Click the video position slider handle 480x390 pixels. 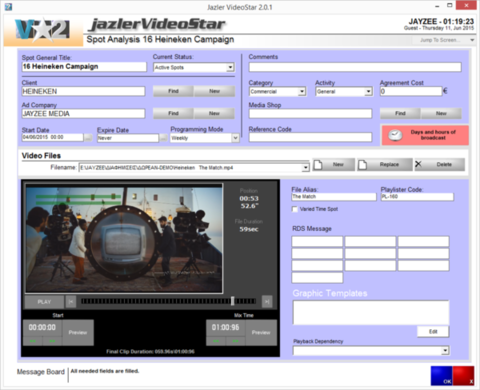(233, 301)
